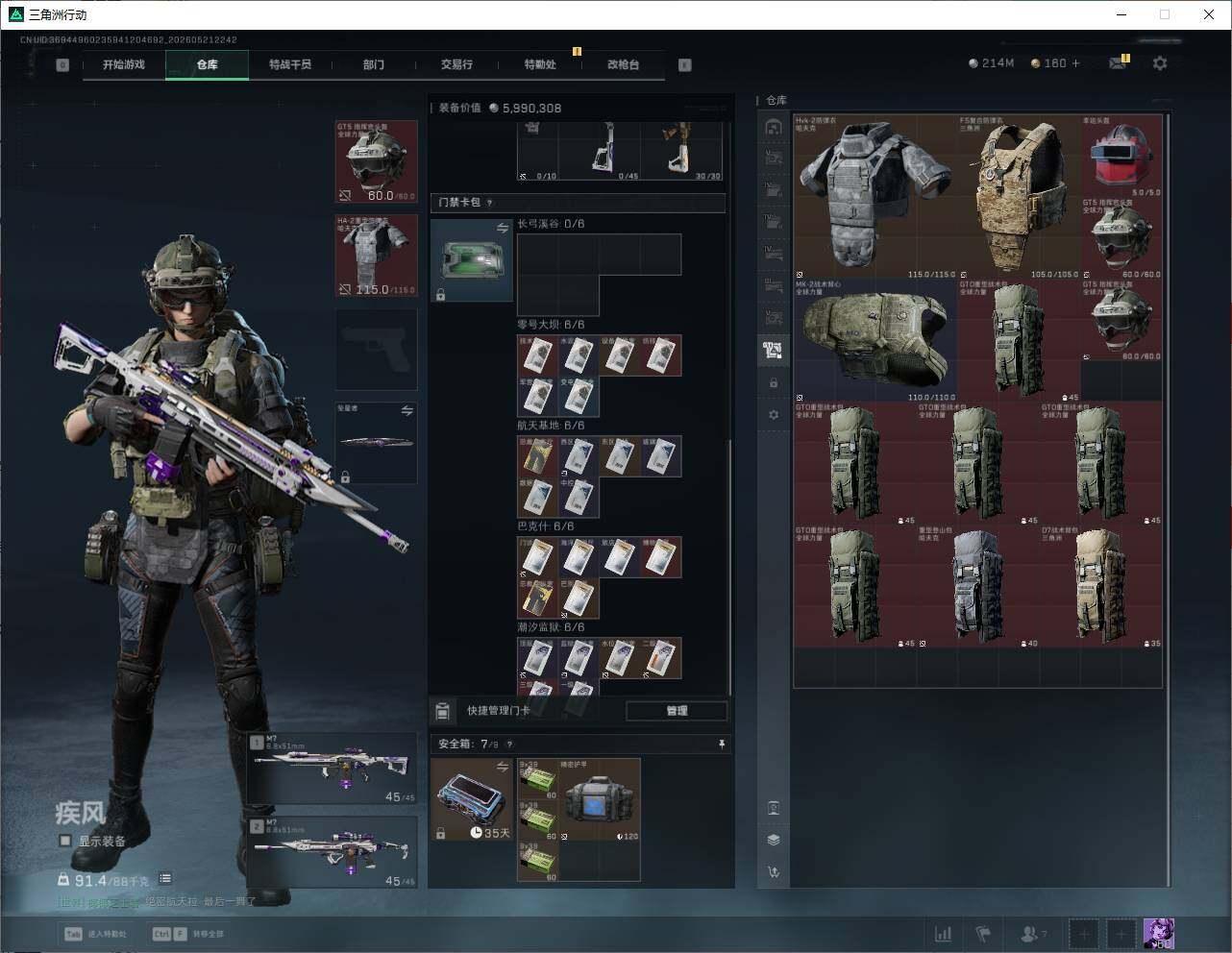This screenshot has height=953, width=1232.
Task: Click the lock icon on the secure box
Action: tap(440, 834)
